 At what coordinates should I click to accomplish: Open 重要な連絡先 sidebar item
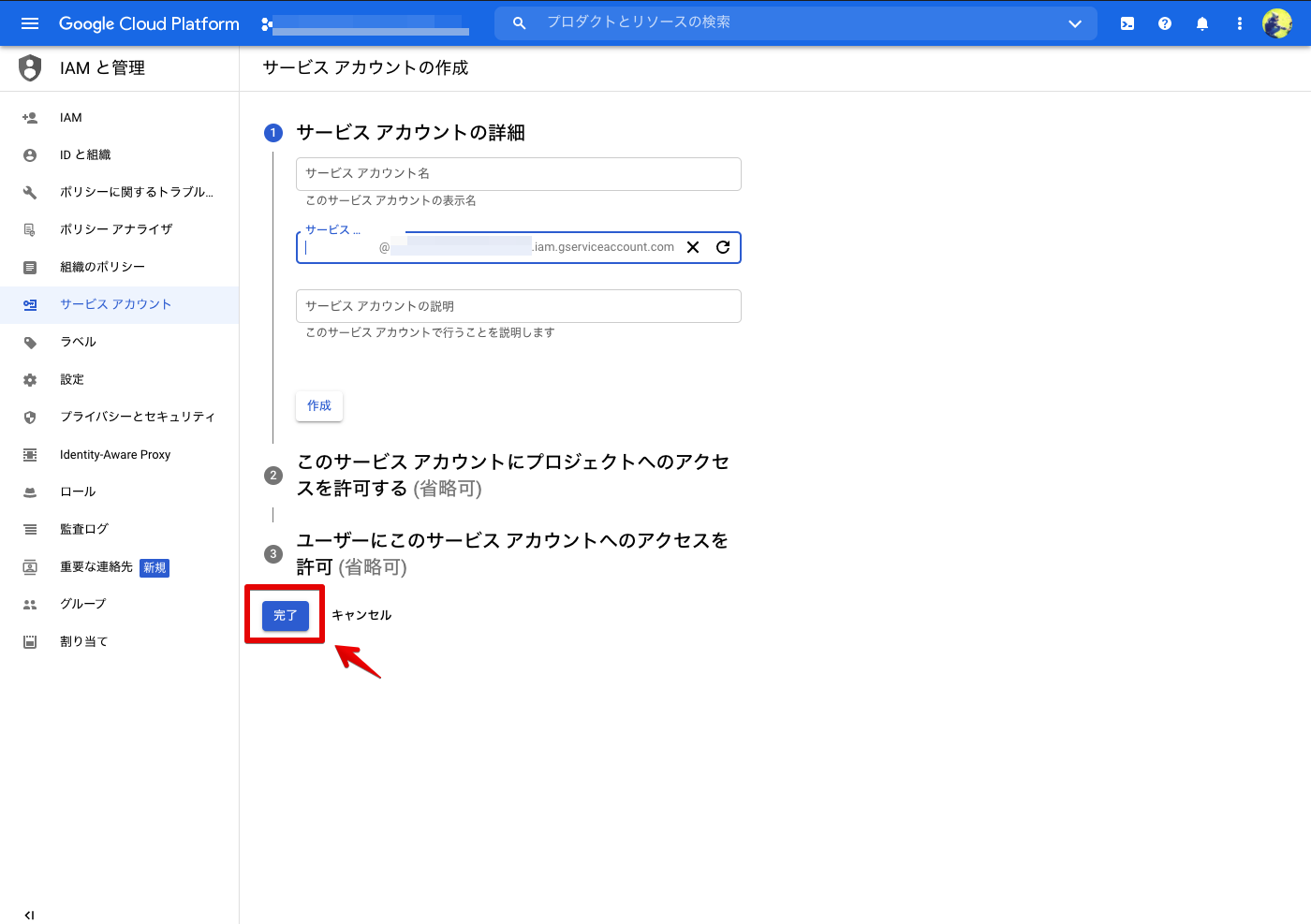tap(119, 567)
